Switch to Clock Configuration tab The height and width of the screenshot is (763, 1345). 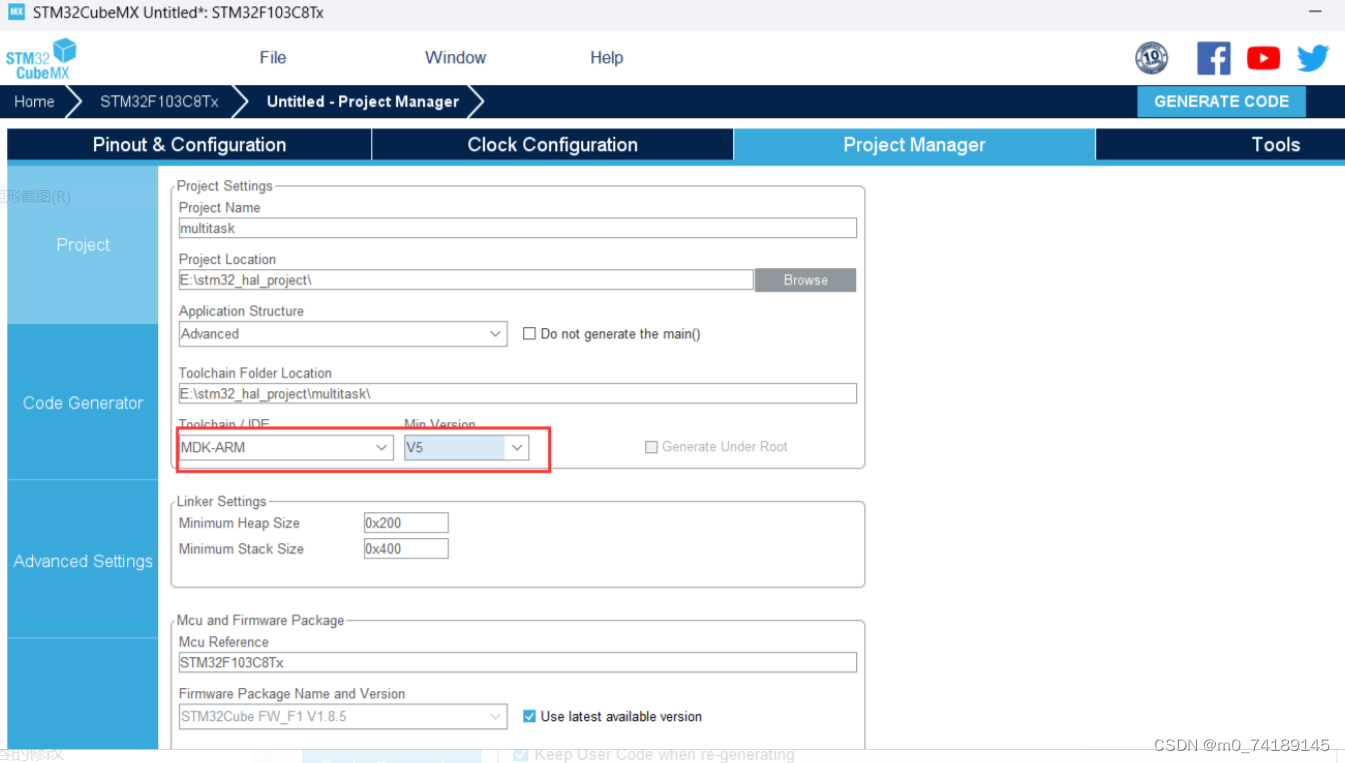pos(553,145)
